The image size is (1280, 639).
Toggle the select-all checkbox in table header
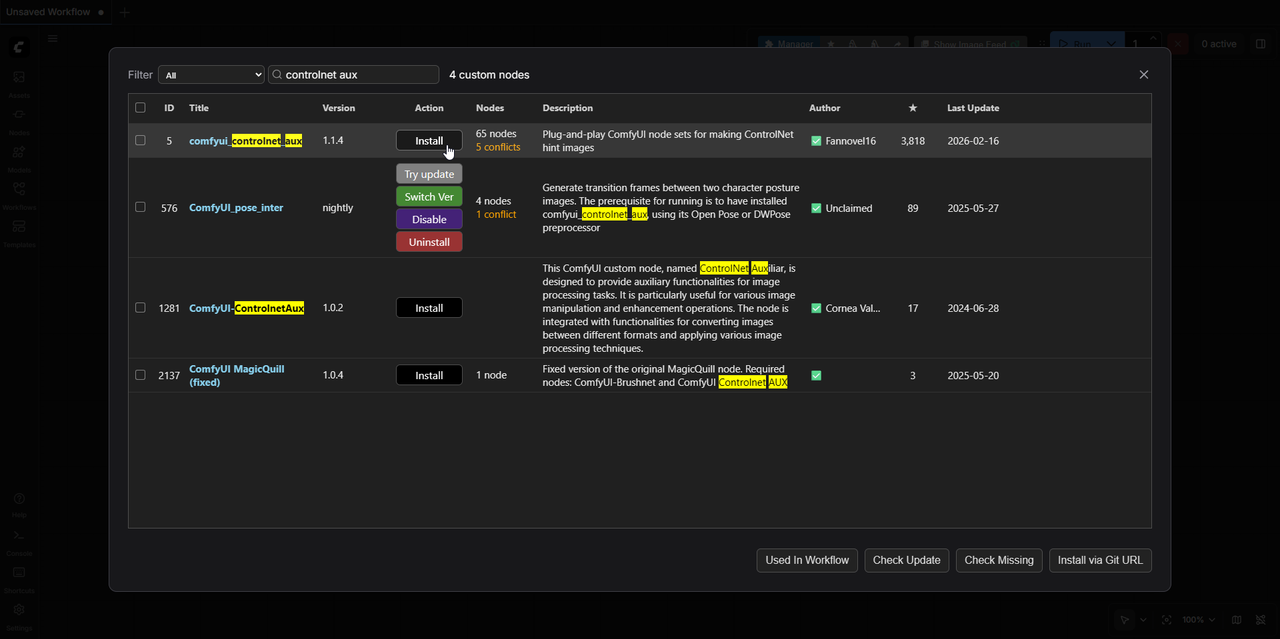(x=140, y=108)
